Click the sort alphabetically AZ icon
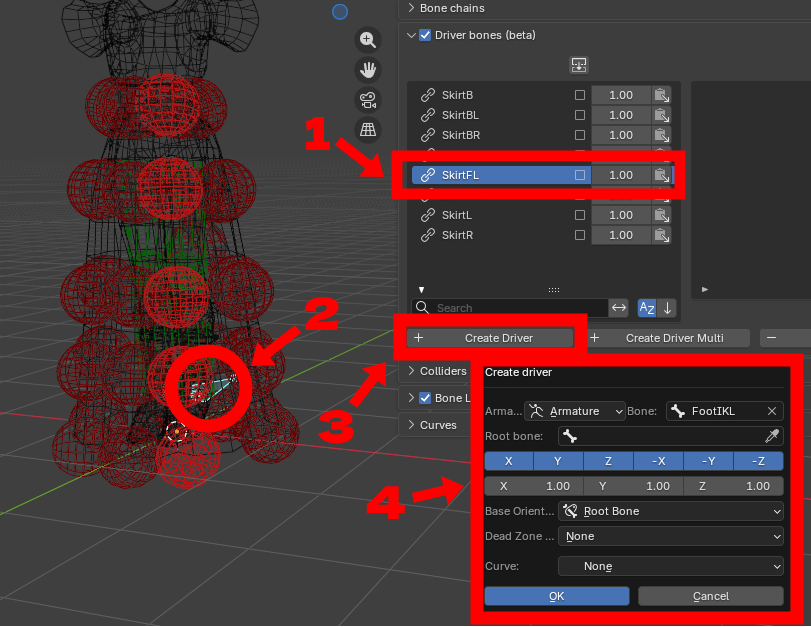The width and height of the screenshot is (811, 627). (x=647, y=308)
